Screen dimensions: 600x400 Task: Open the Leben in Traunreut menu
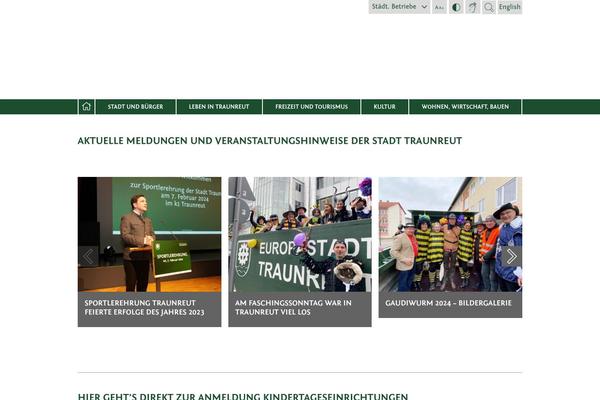tap(219, 106)
